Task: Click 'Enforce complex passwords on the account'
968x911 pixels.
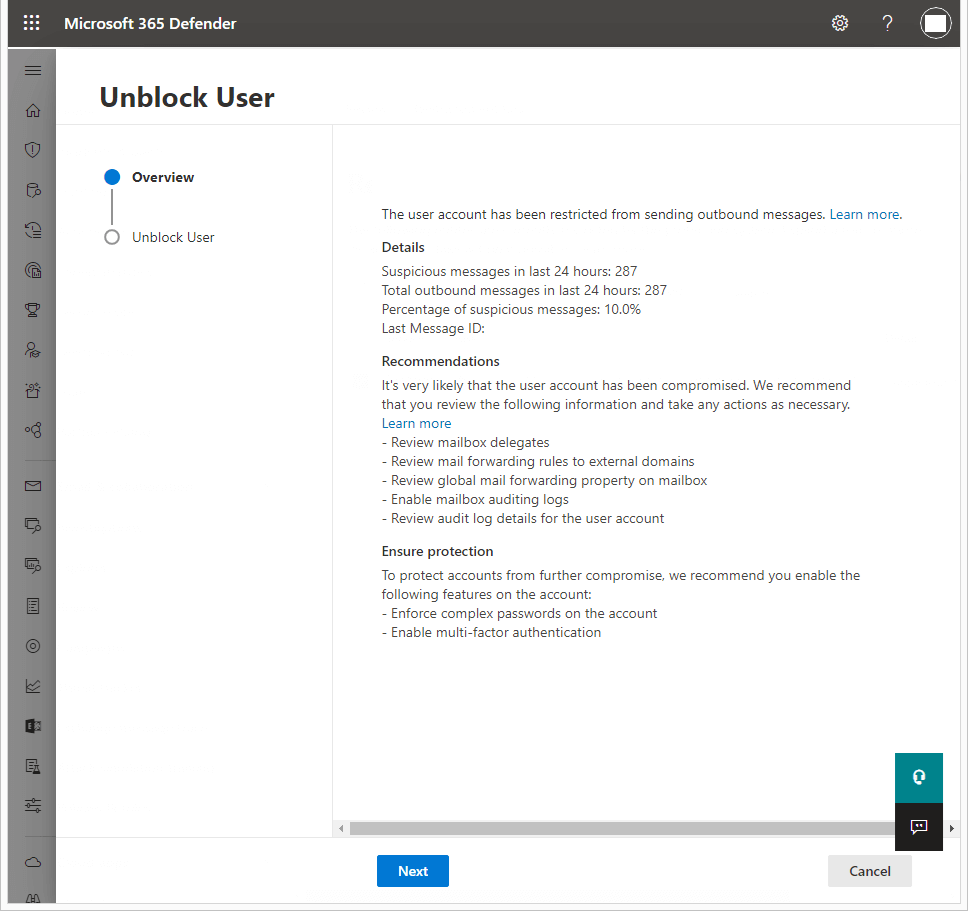Action: (x=524, y=614)
